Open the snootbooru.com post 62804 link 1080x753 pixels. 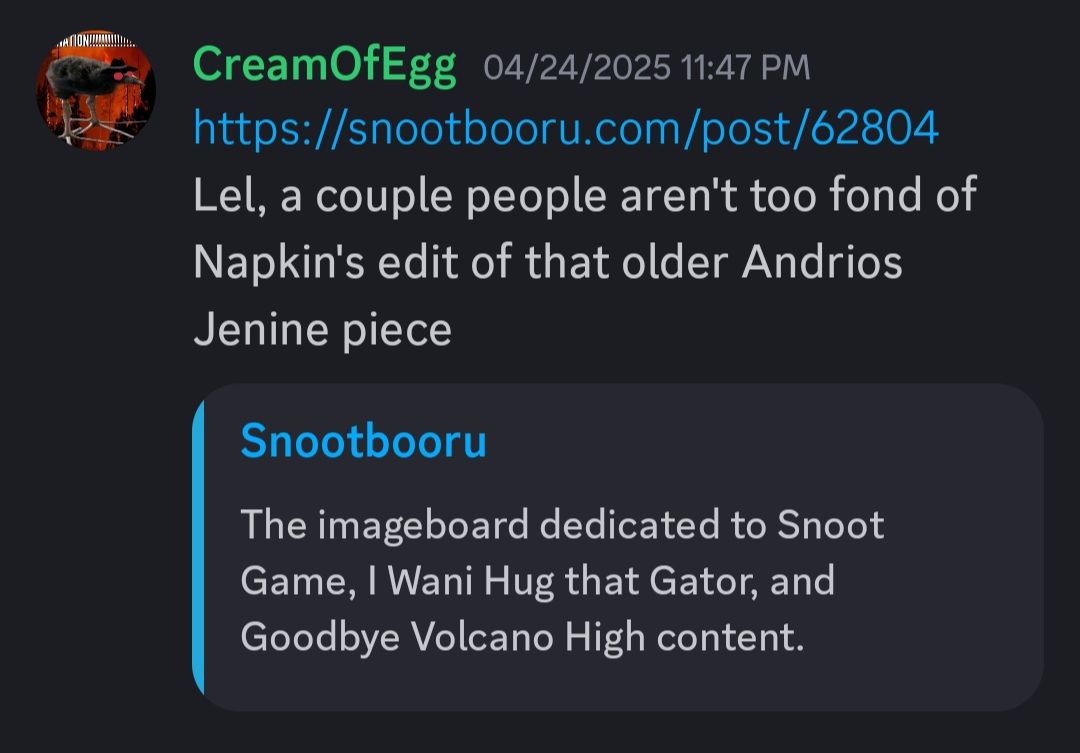coord(565,128)
